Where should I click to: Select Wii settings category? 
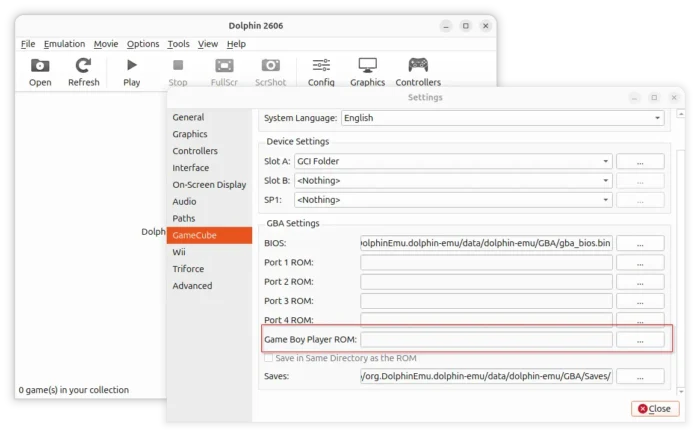tap(209, 252)
